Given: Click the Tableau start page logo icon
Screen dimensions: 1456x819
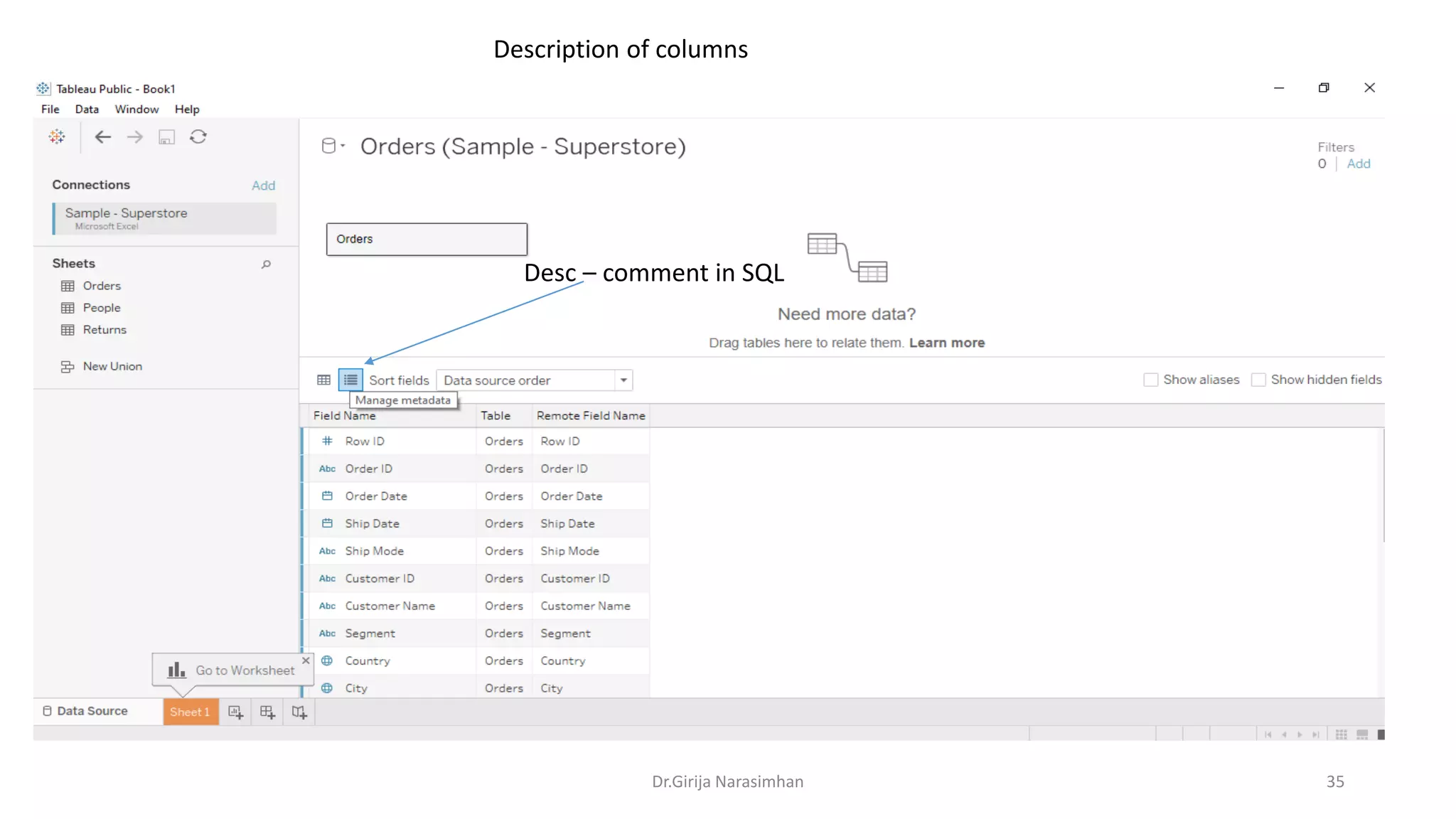Looking at the screenshot, I should click(x=57, y=136).
